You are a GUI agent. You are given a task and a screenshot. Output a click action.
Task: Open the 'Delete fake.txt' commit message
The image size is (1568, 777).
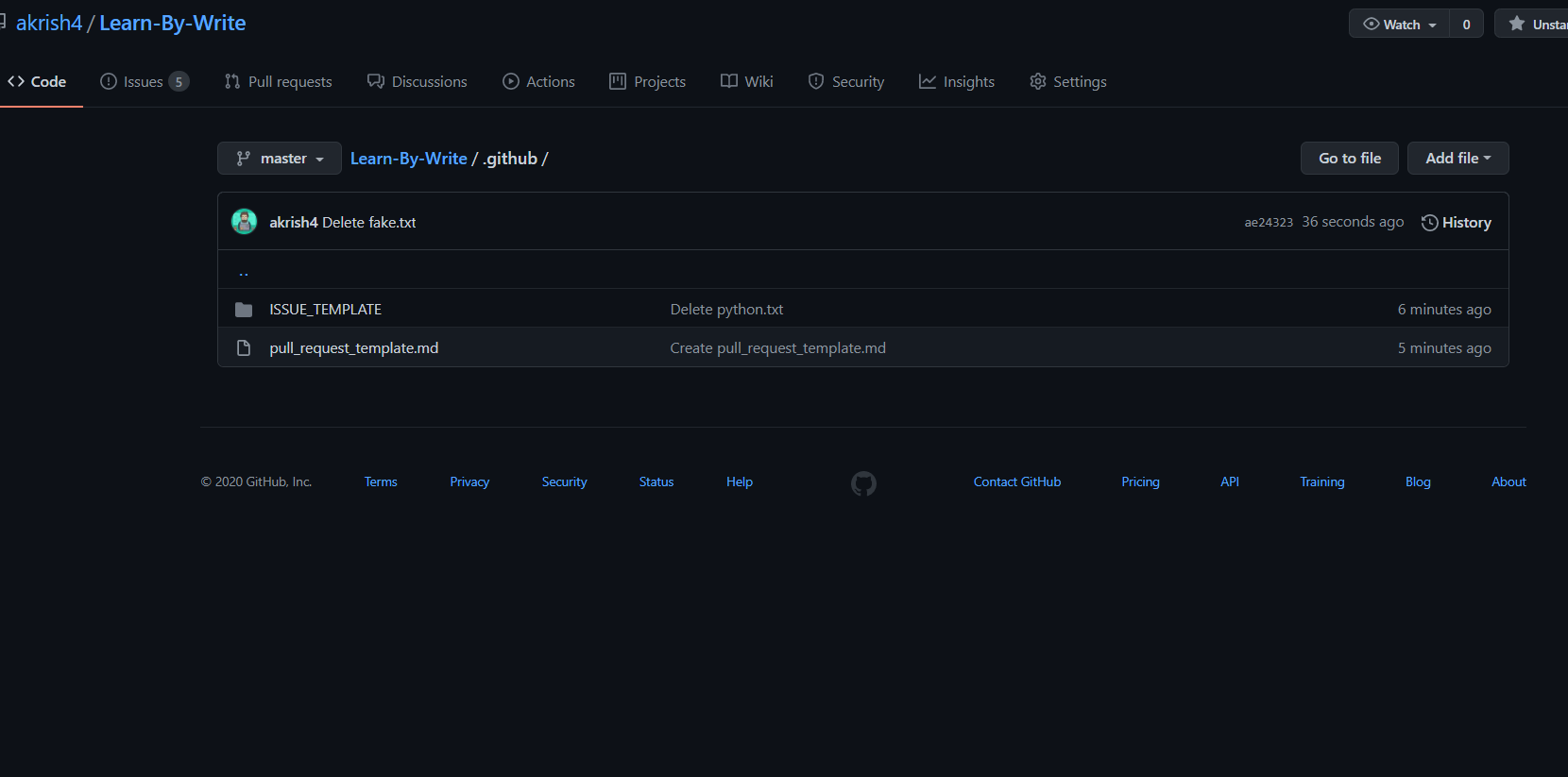(x=369, y=222)
